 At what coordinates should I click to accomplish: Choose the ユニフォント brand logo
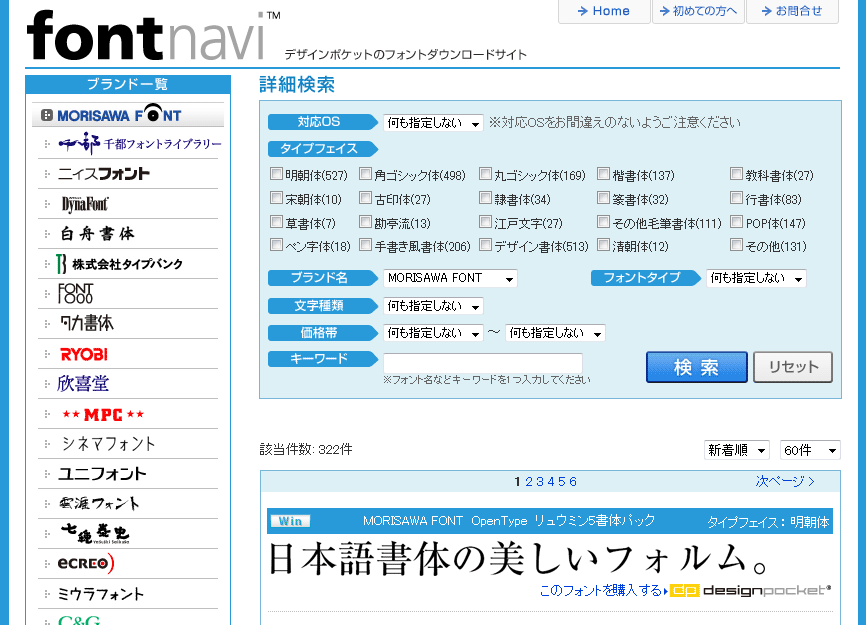(103, 474)
